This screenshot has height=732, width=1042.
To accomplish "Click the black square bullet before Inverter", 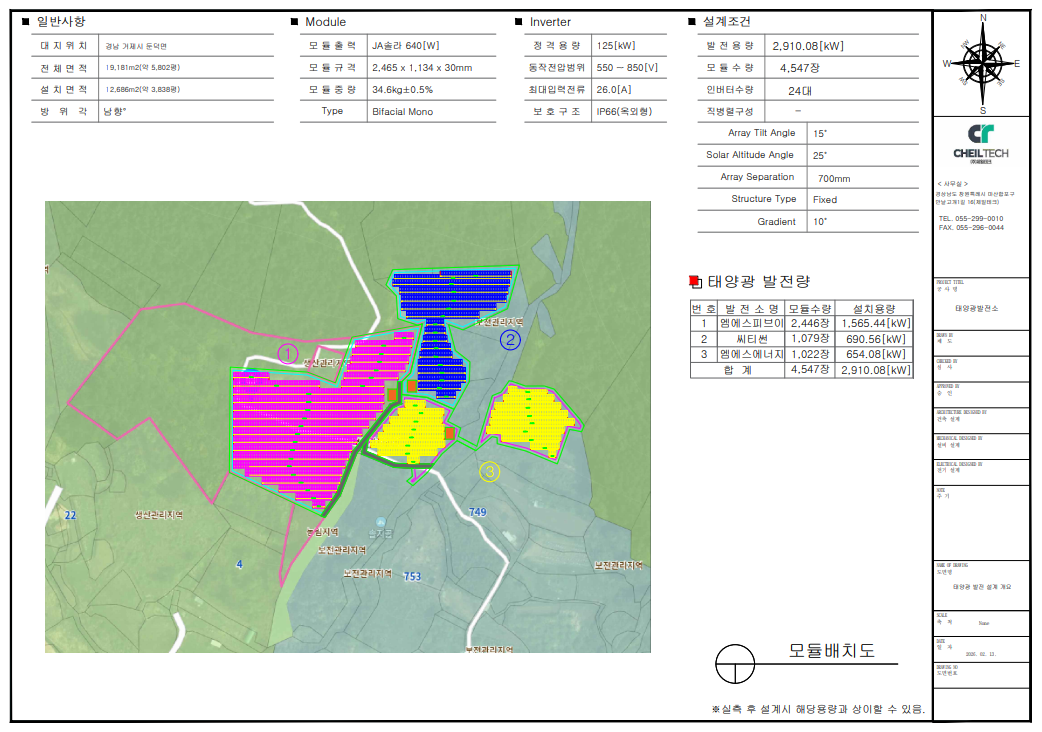I will point(518,22).
